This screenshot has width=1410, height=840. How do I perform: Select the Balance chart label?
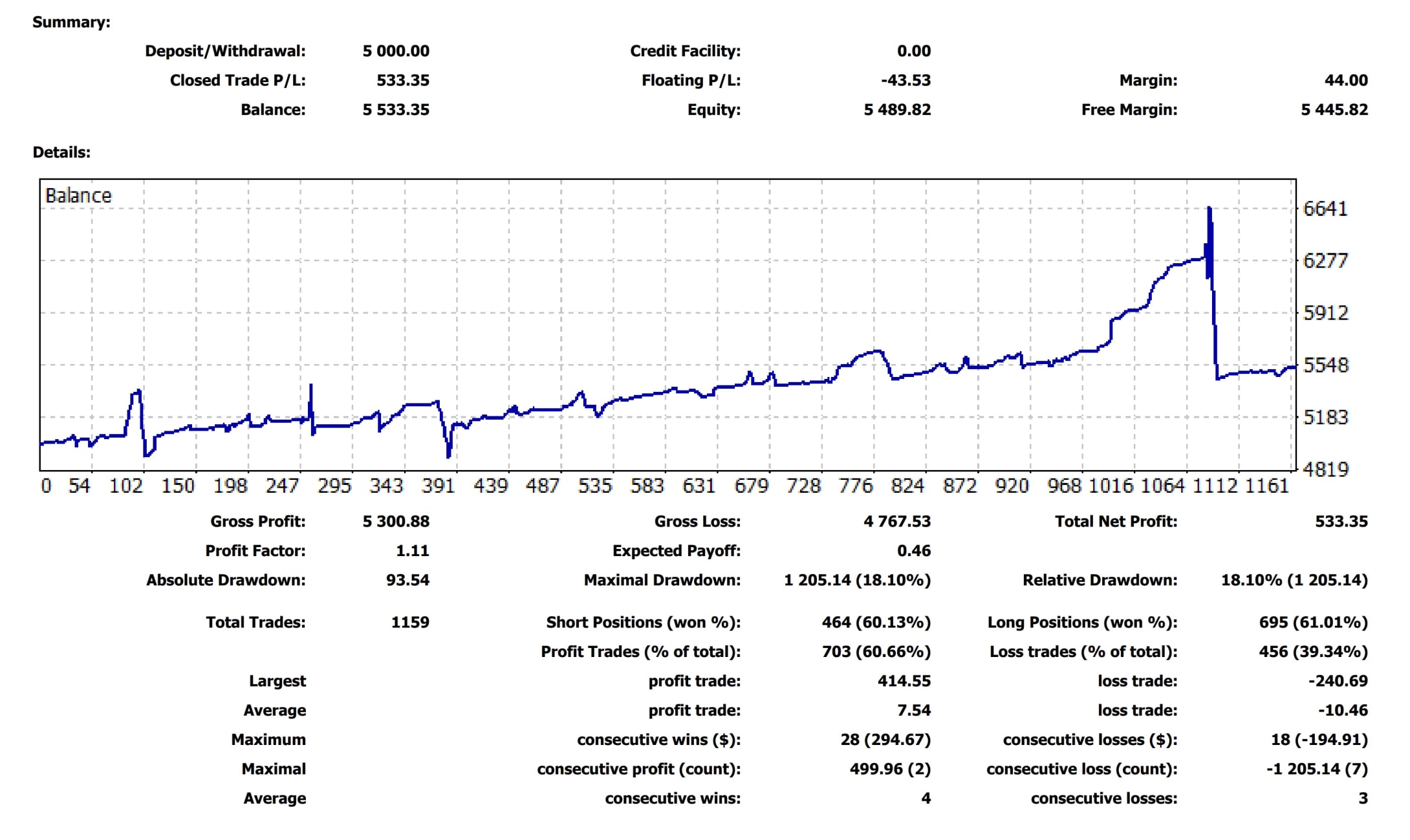point(78,195)
